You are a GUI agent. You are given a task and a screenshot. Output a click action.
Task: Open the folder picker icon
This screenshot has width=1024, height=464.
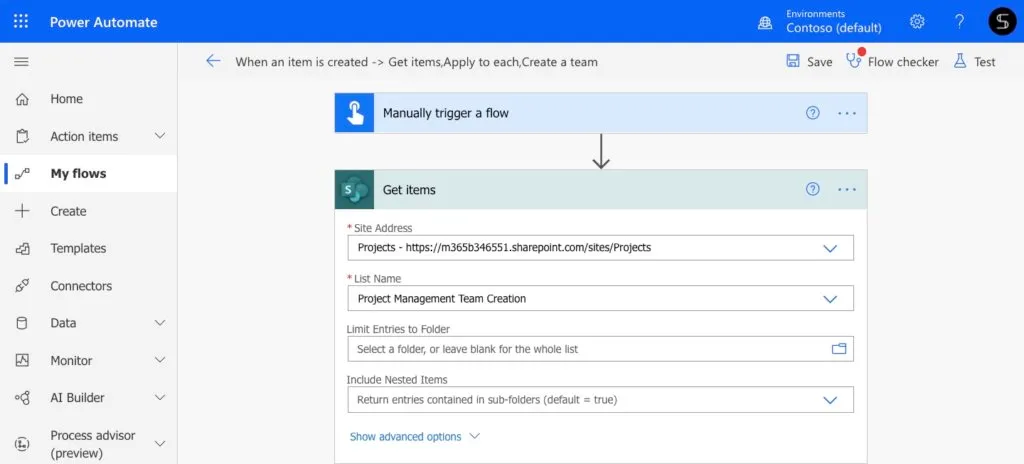click(839, 349)
